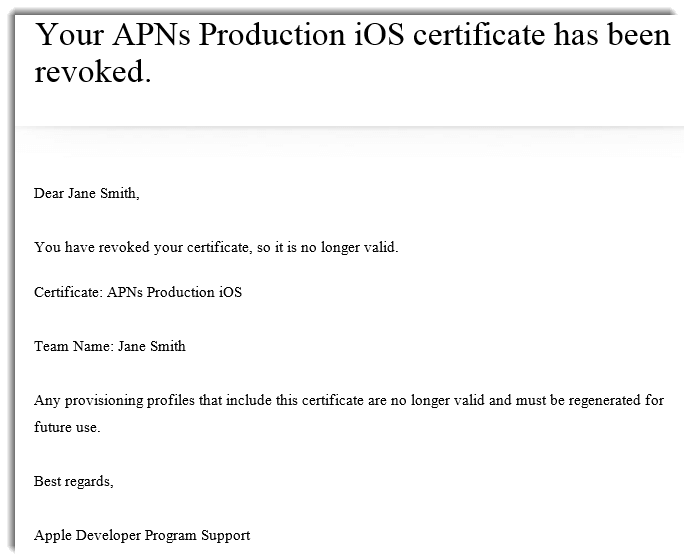
Task: Click the black bar at the left edge
Action: [x=7, y=300]
